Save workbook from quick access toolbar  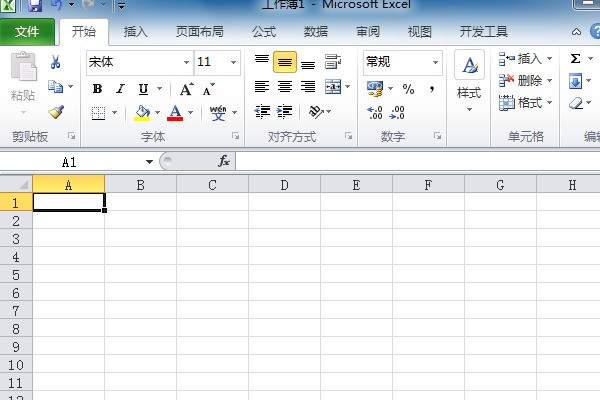(35, 5)
